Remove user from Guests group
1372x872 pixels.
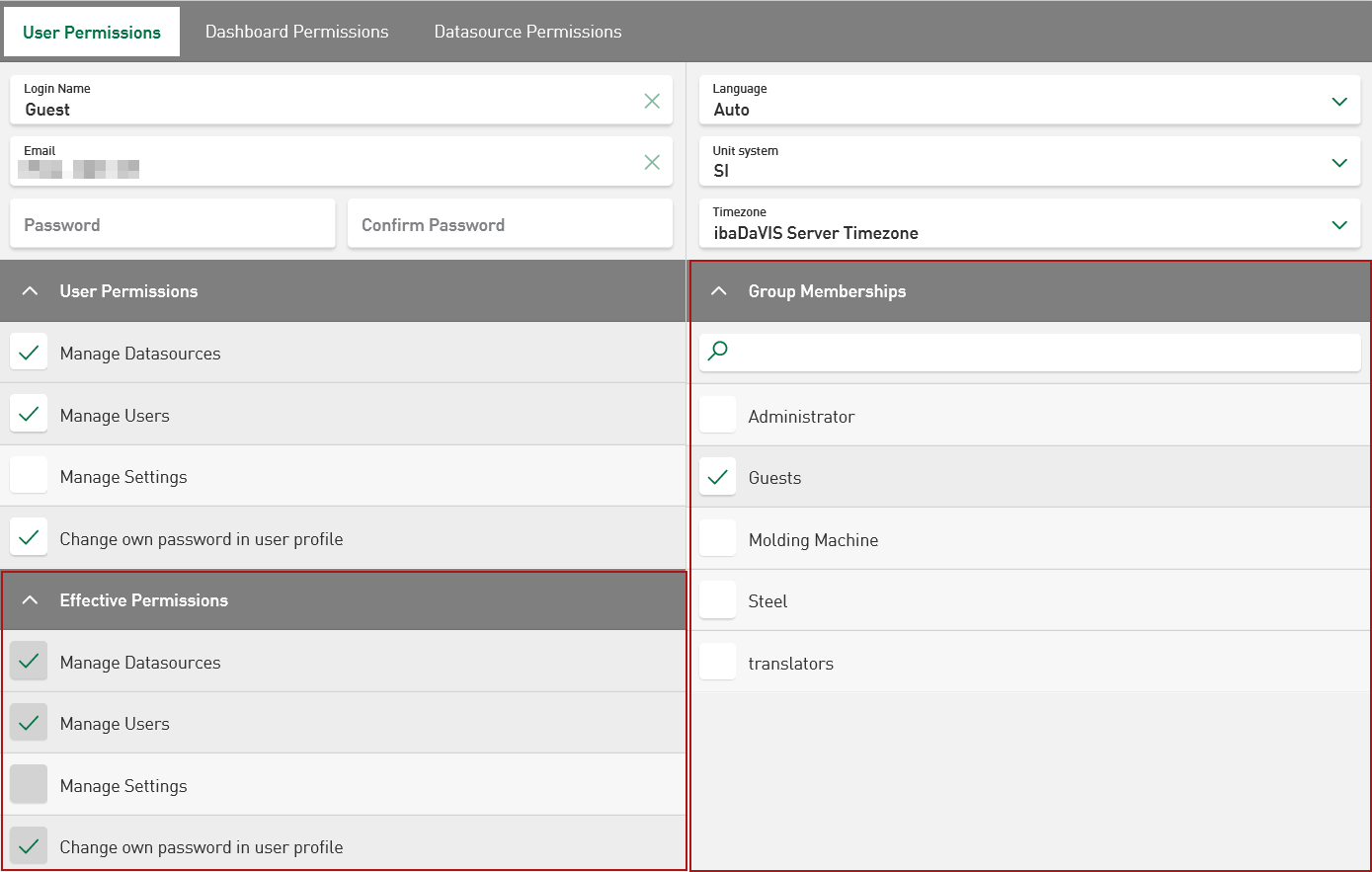(x=717, y=478)
